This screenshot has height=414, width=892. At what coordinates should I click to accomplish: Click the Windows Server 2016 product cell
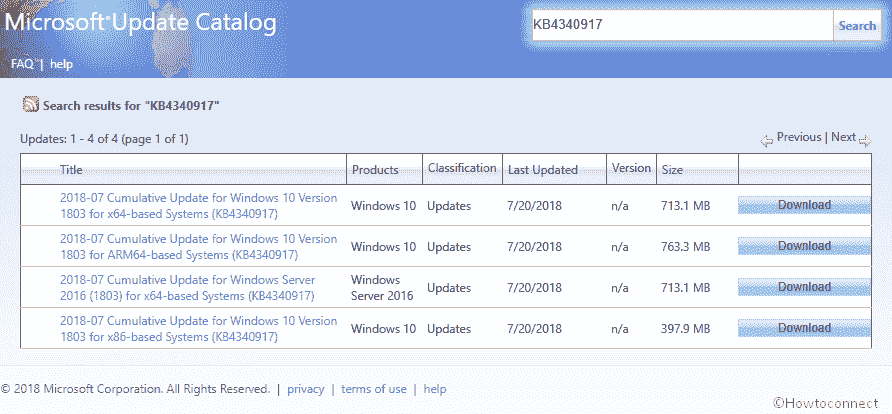tap(382, 288)
